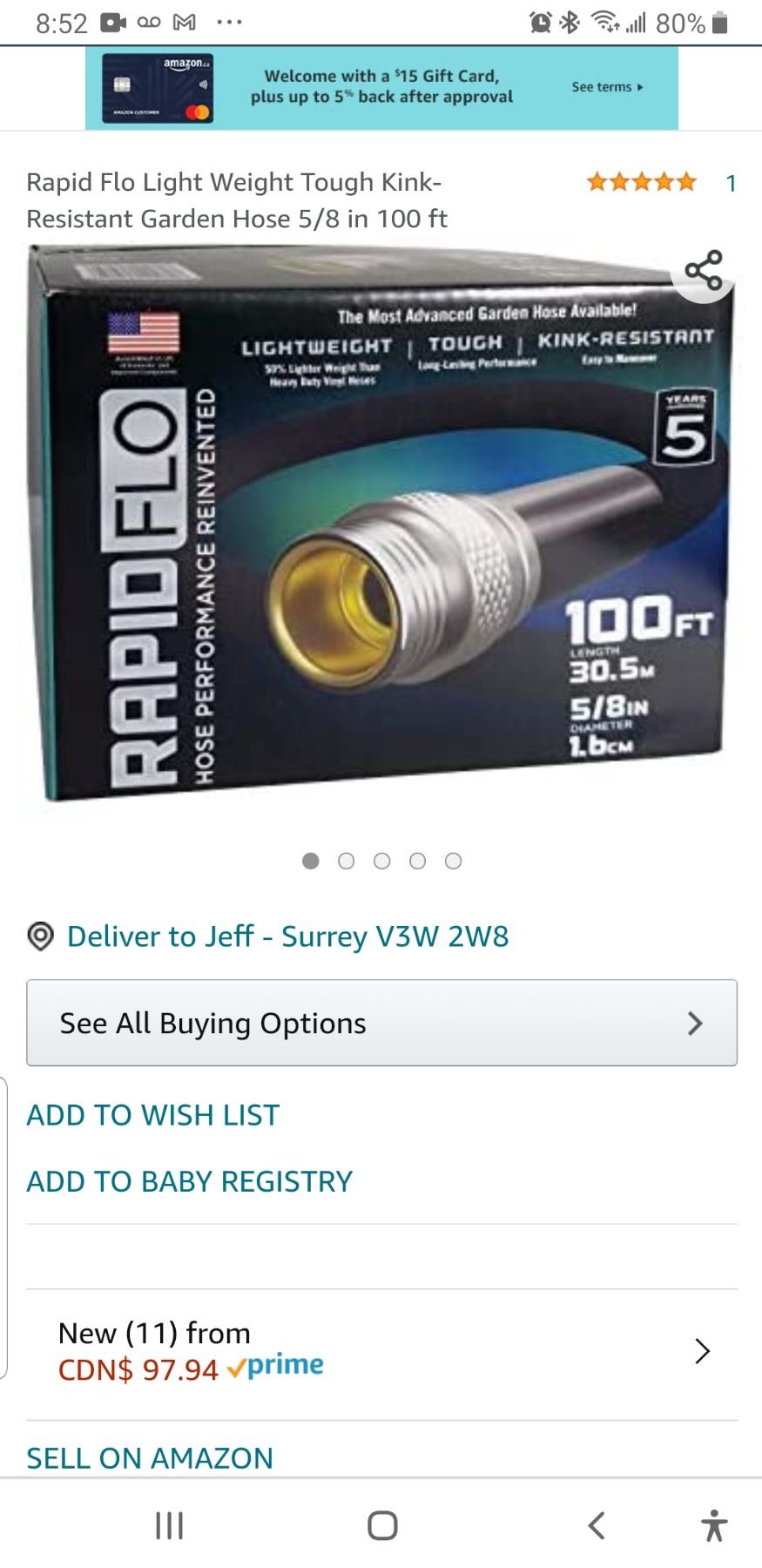Image resolution: width=762 pixels, height=1568 pixels.
Task: Tap the Gmail notification icon in status bar
Action: [185, 23]
